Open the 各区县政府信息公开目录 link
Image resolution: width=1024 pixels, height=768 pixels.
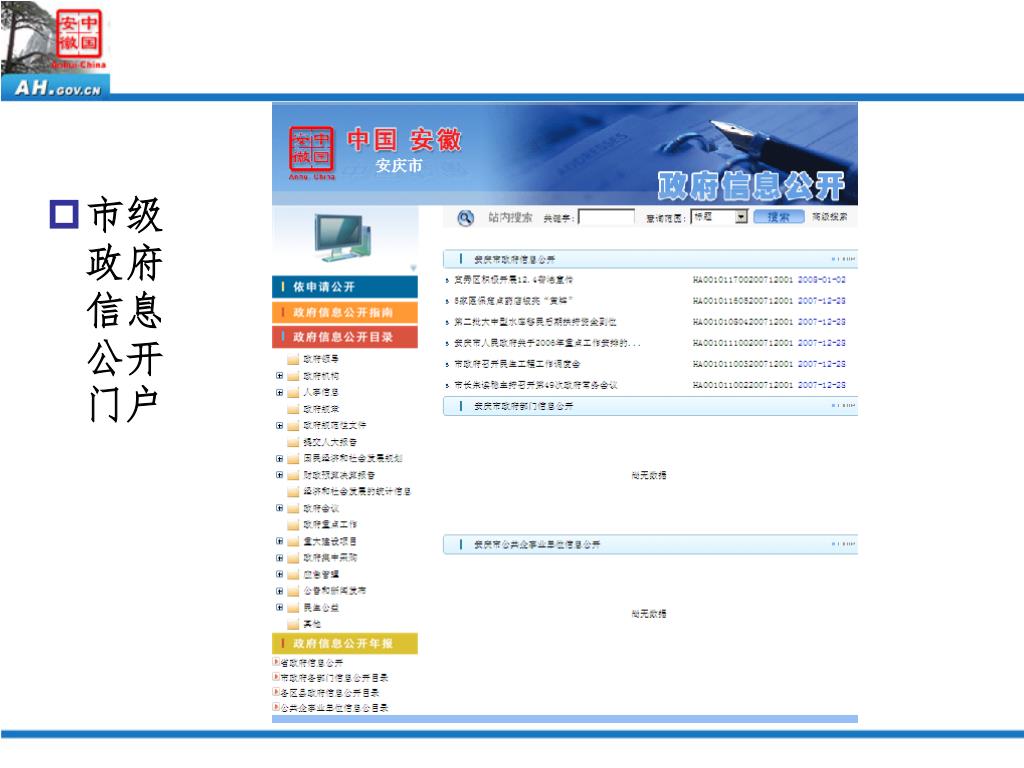tap(329, 693)
